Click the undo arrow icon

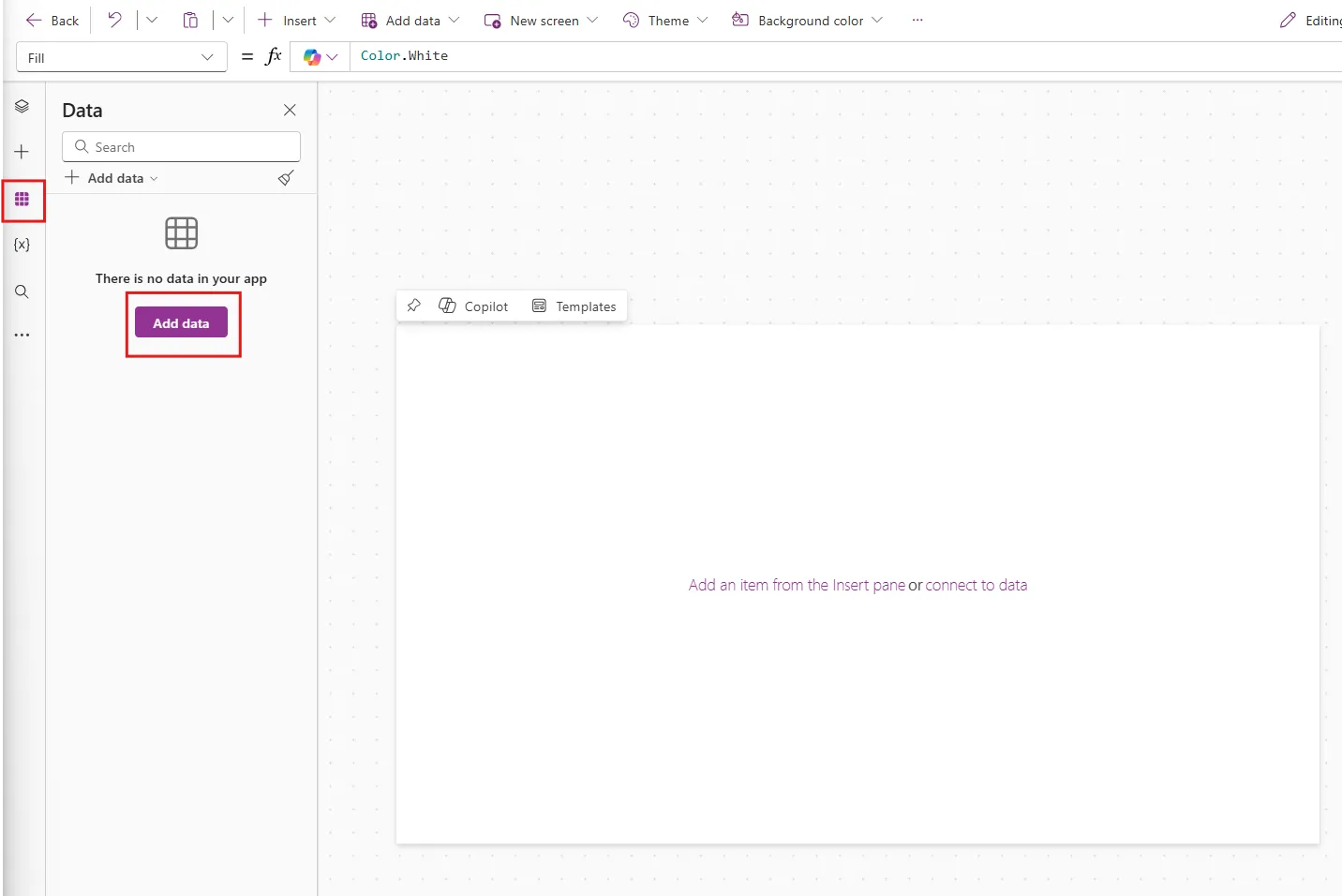pyautogui.click(x=114, y=21)
